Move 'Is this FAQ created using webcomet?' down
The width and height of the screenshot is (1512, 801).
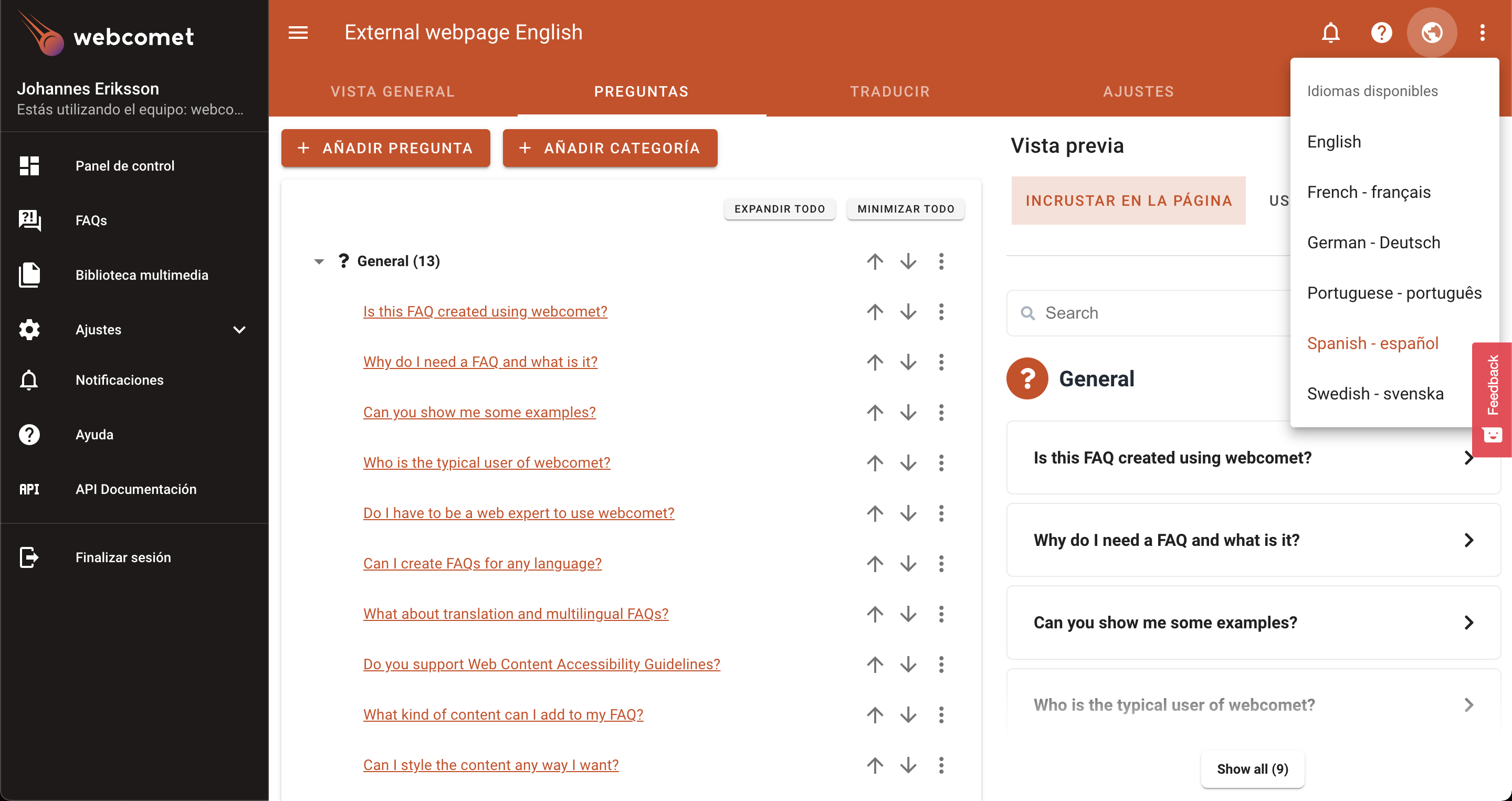tap(908, 312)
